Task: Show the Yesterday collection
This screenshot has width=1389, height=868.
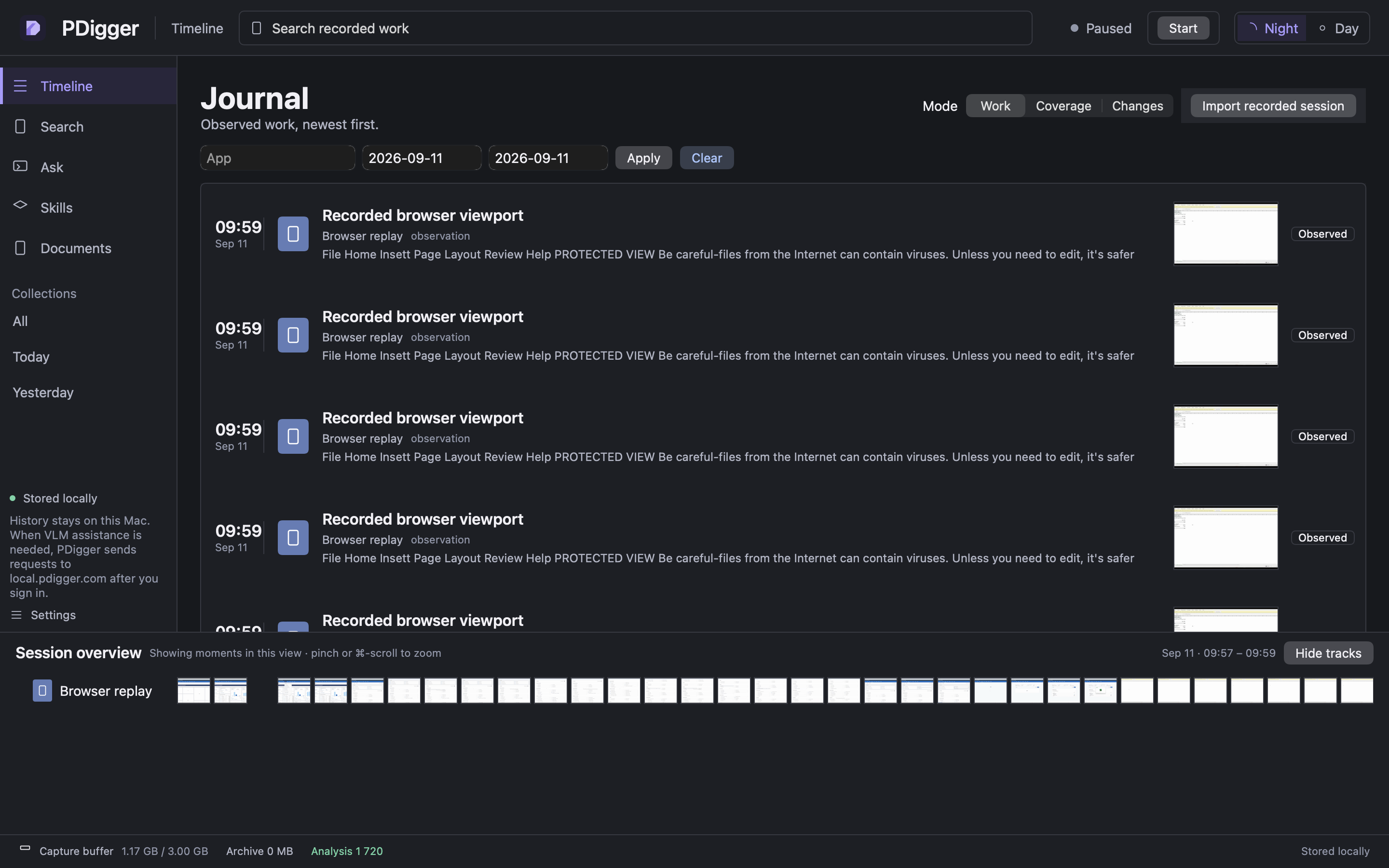Action: tap(43, 392)
